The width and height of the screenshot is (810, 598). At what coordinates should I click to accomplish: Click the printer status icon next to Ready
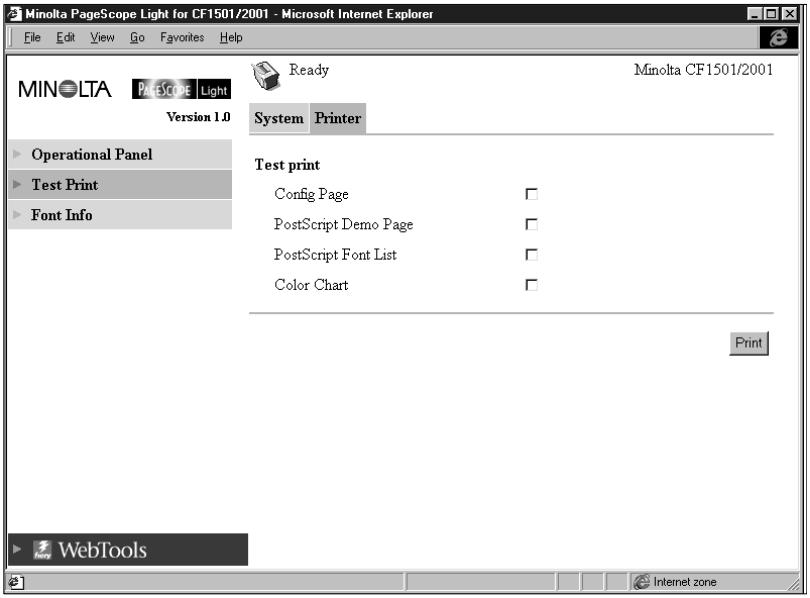click(x=266, y=75)
